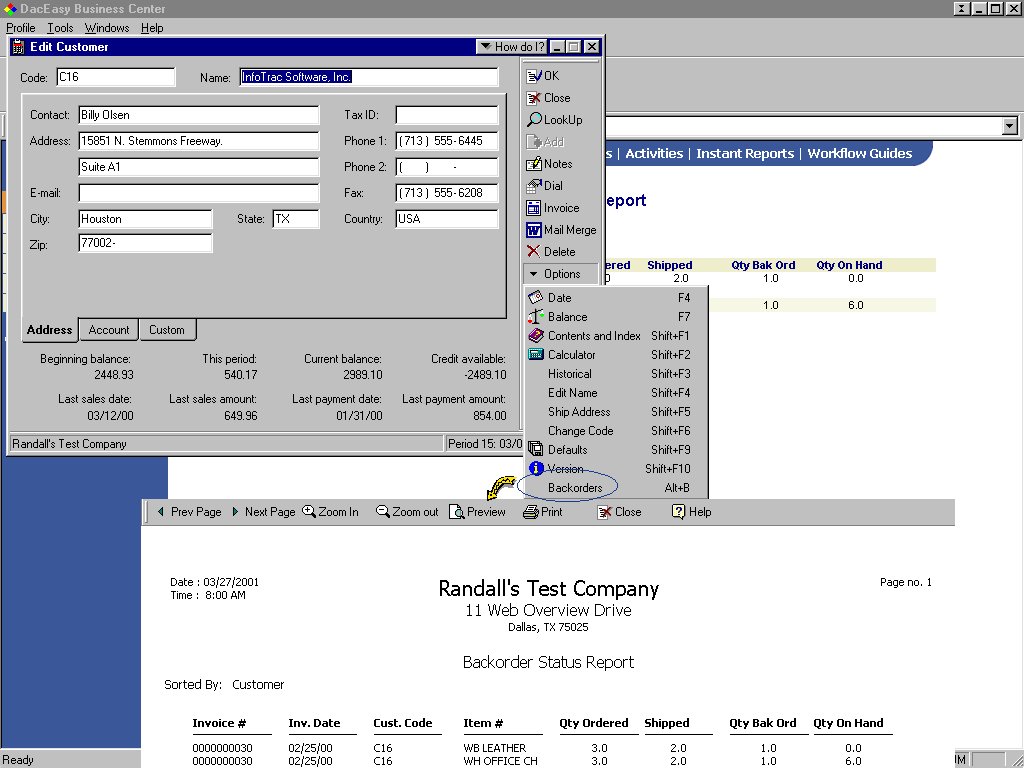Launch Mail Merge Word icon
The width and height of the screenshot is (1024, 768).
point(534,230)
